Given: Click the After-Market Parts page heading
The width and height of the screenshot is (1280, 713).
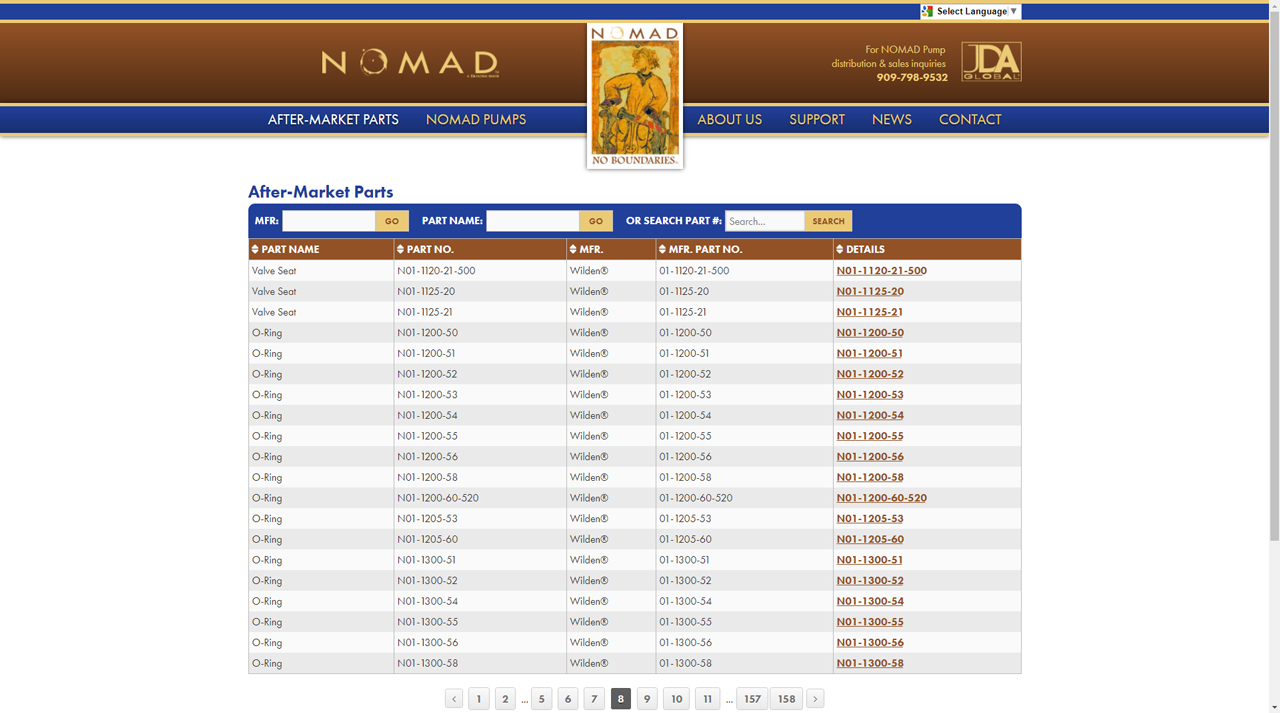Looking at the screenshot, I should (320, 192).
